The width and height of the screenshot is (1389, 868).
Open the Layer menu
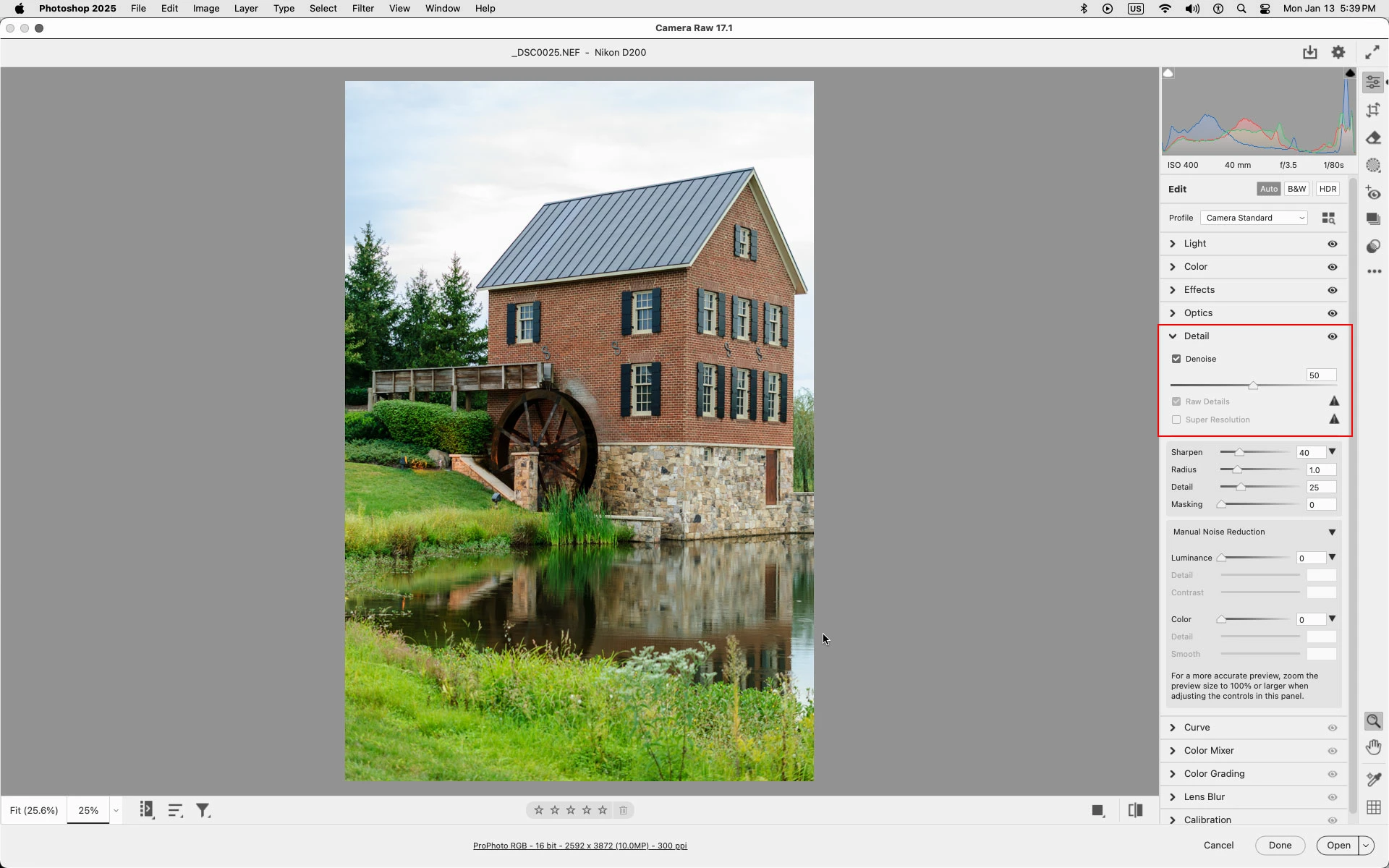tap(246, 9)
